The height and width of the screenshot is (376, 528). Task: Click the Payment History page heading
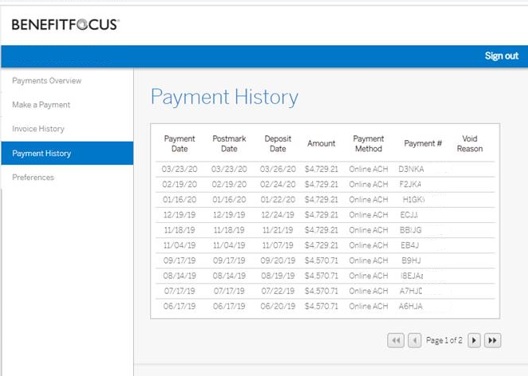[224, 97]
